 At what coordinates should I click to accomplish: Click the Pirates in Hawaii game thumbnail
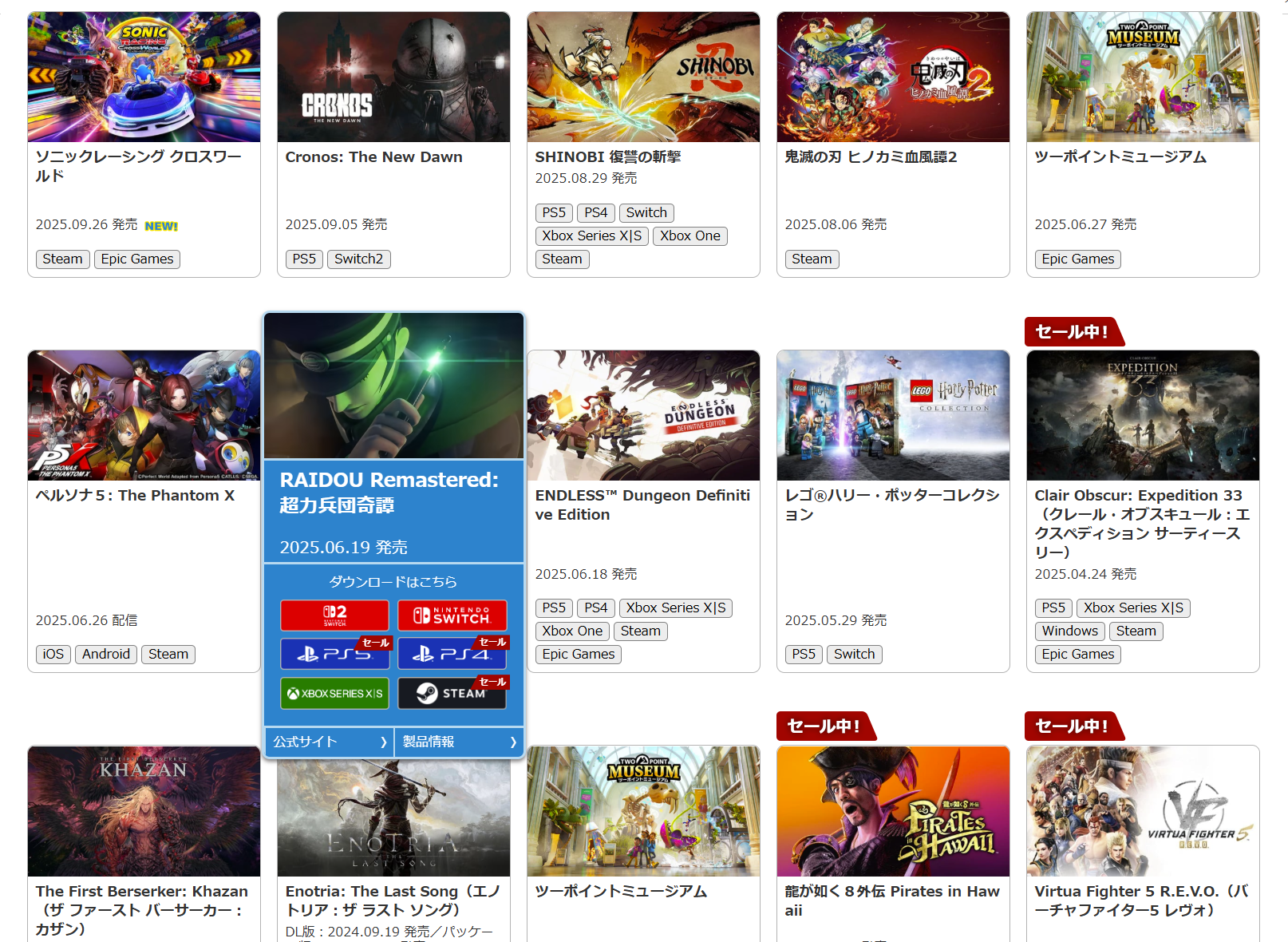(x=893, y=811)
